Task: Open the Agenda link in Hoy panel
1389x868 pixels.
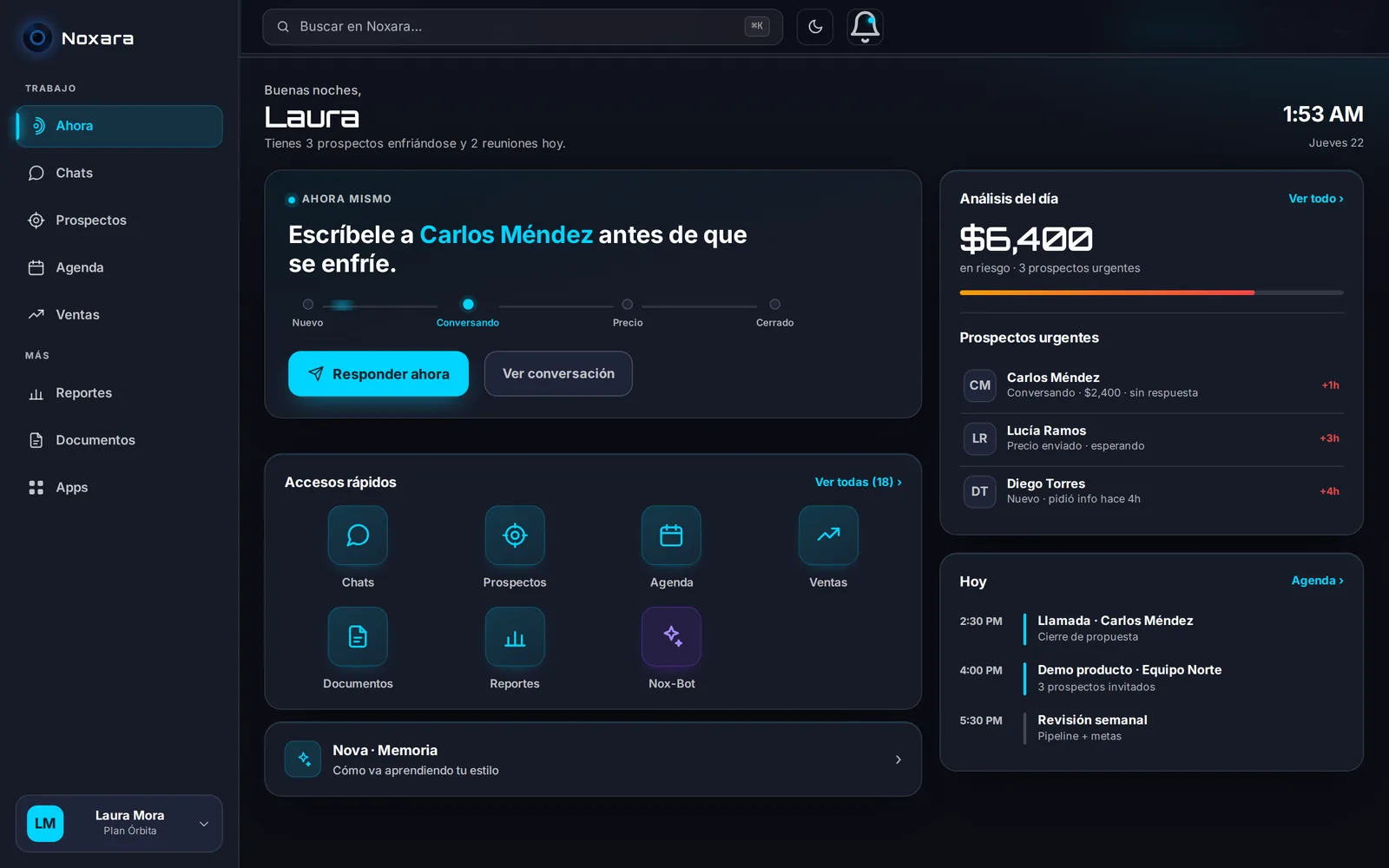Action: 1318,581
